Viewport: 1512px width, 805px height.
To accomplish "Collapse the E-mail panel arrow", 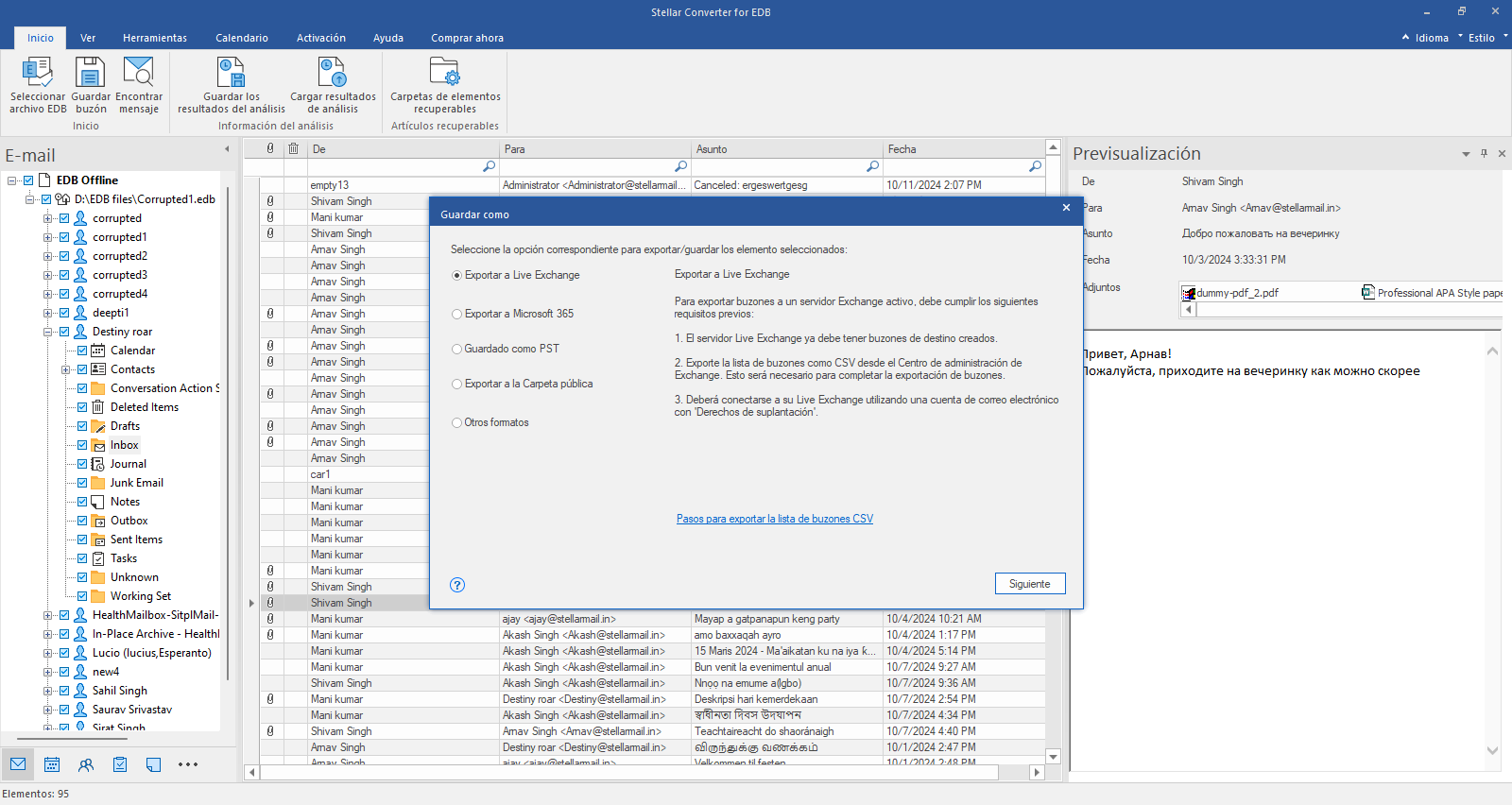I will pos(227,148).
